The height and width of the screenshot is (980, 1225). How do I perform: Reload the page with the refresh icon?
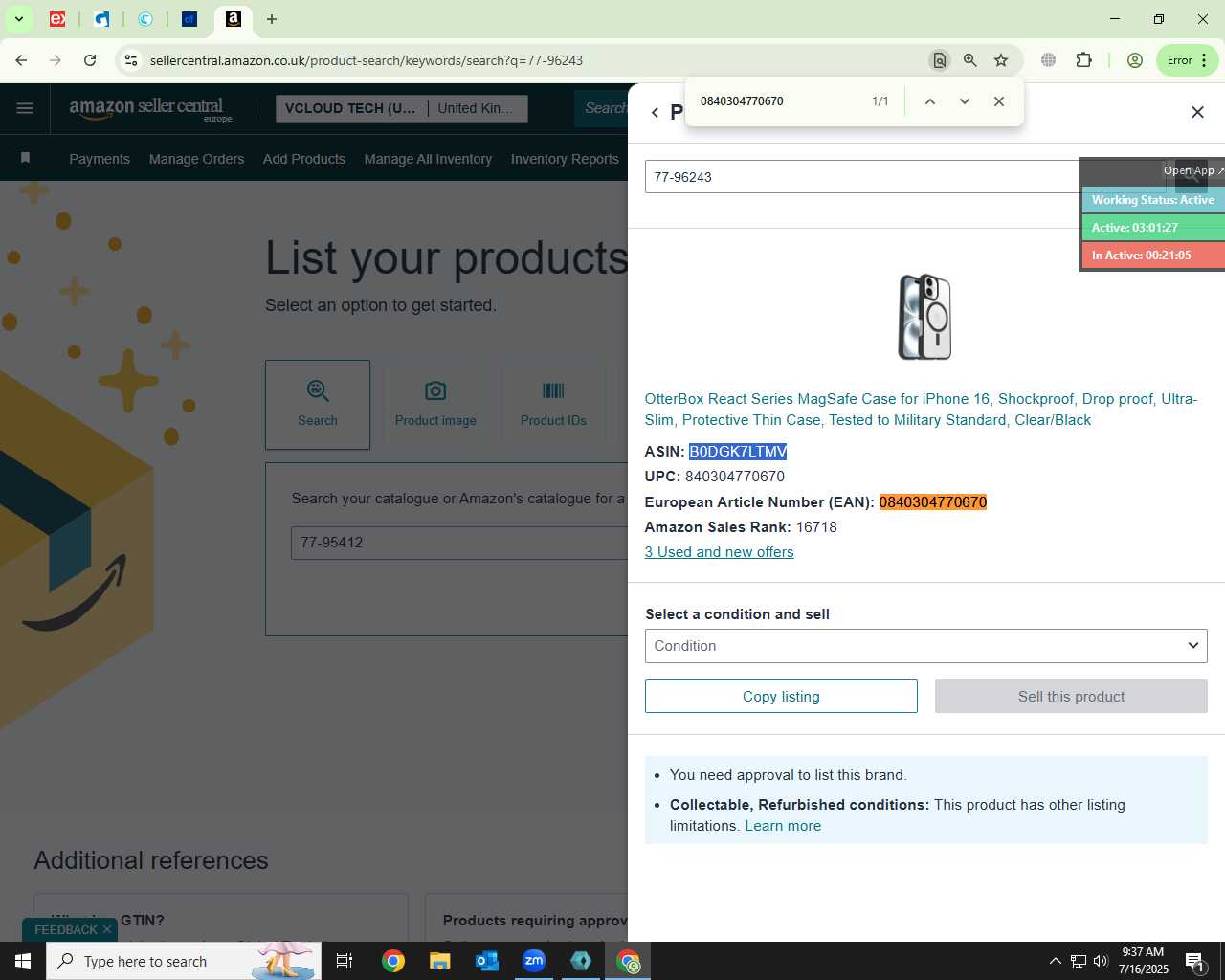(x=90, y=60)
